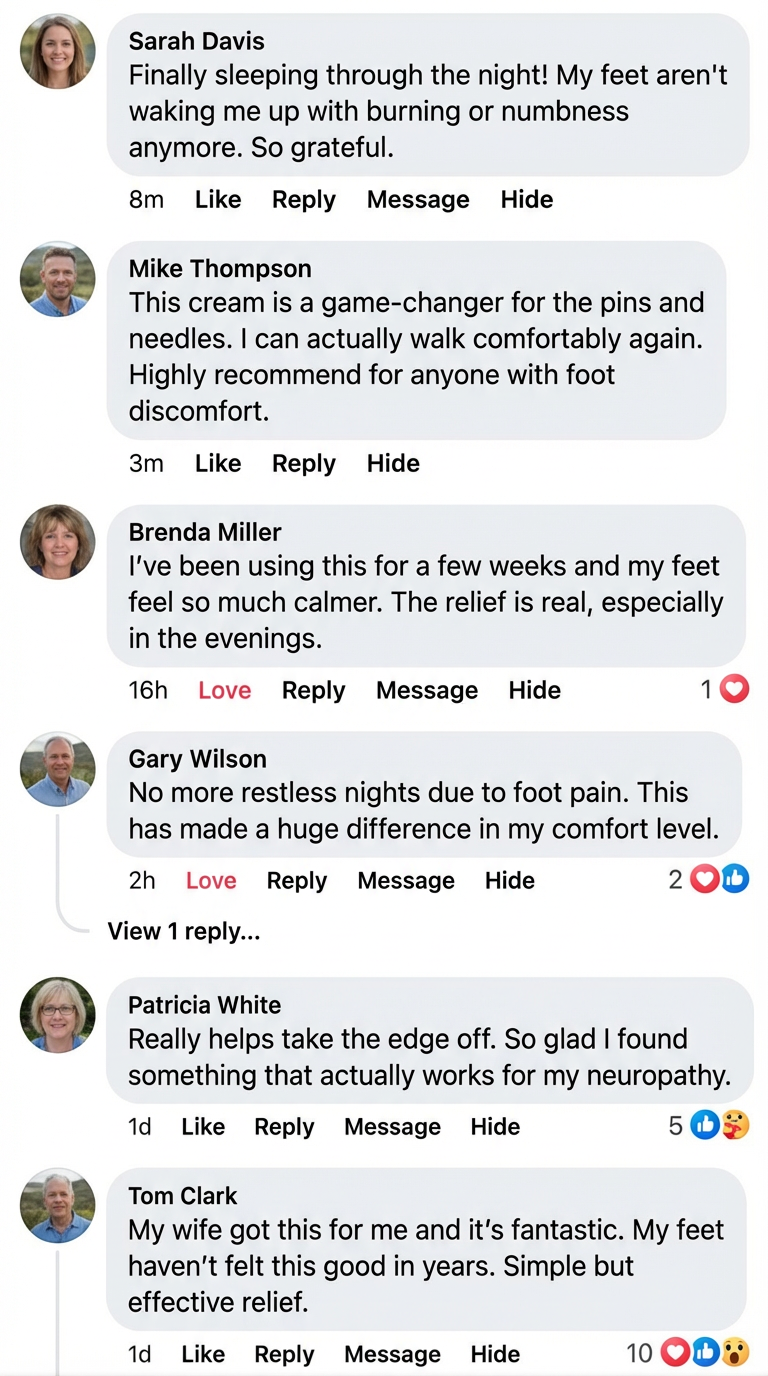
Task: Toggle Love off on Brenda Miller's comment
Action: click(x=224, y=690)
